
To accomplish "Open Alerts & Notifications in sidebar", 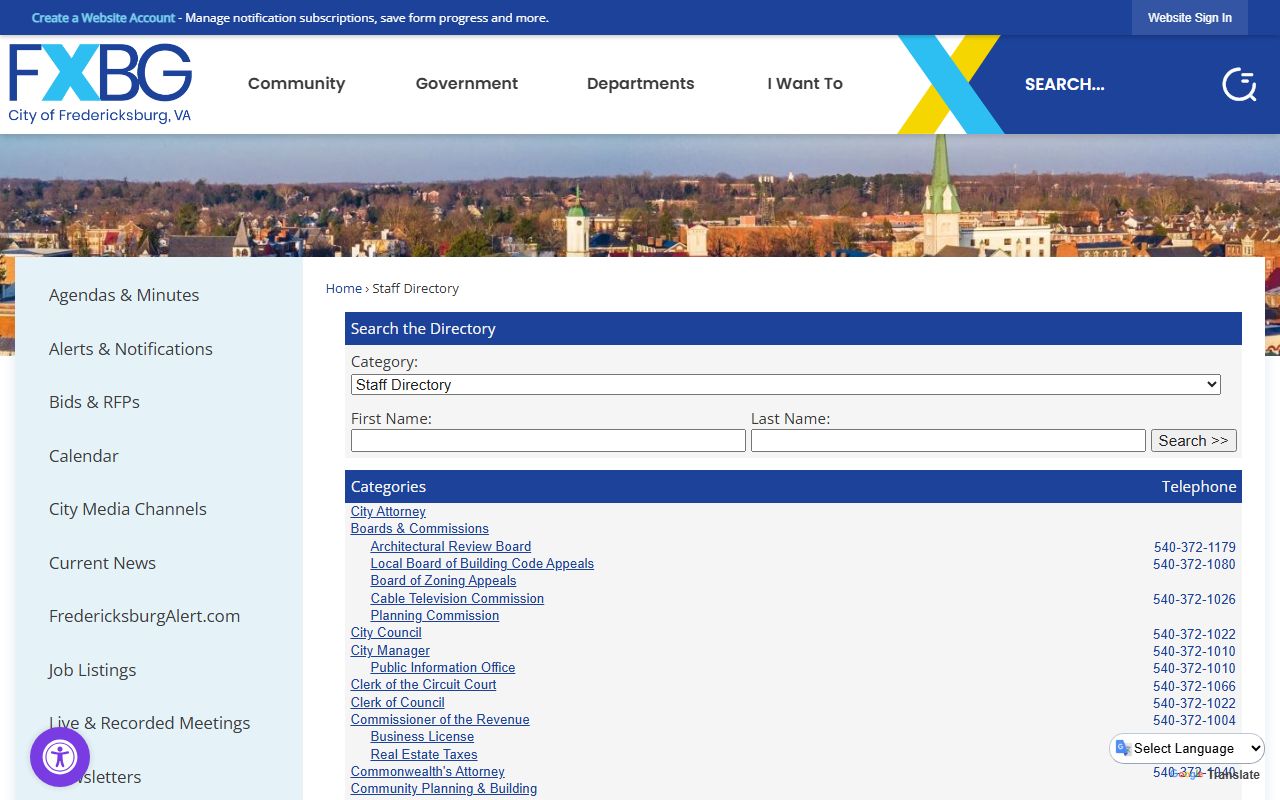I will pyautogui.click(x=131, y=349).
